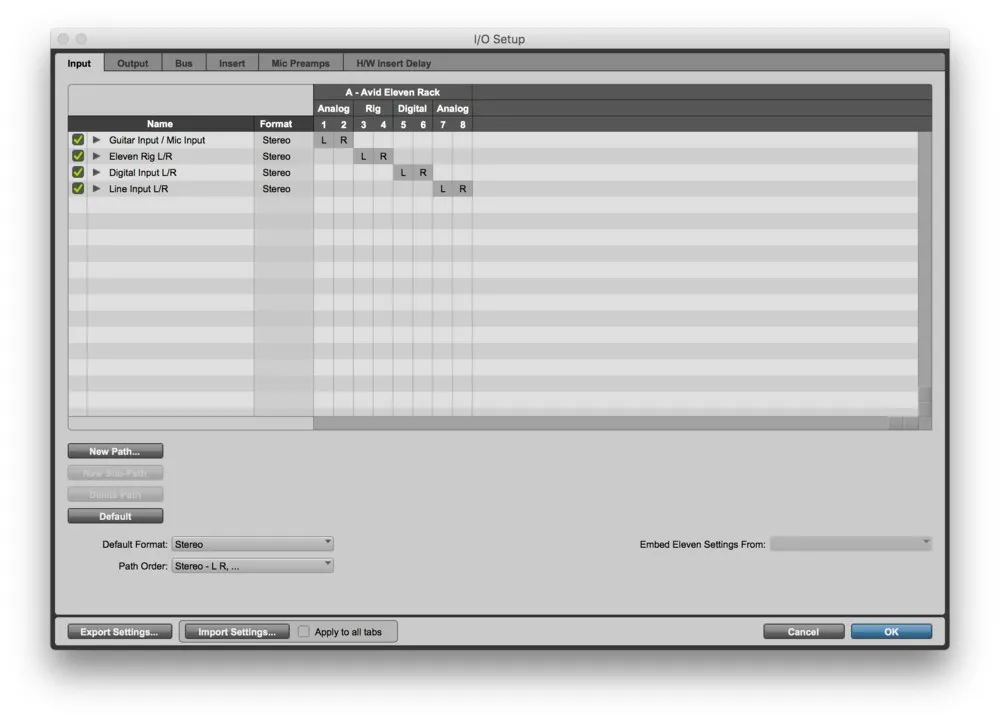The image size is (1000, 722).
Task: Toggle the Eleven Rig L/R path checkbox
Action: [x=78, y=156]
